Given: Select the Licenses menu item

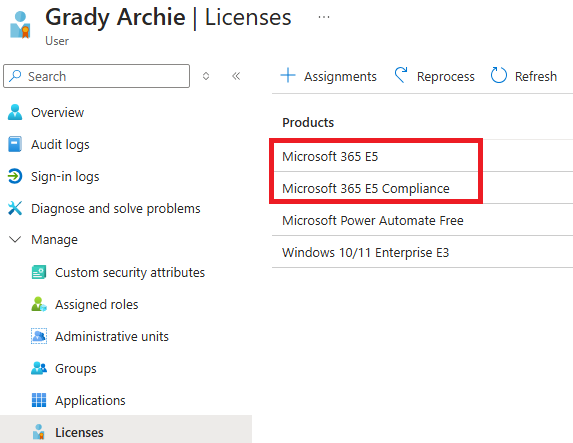Looking at the screenshot, I should pos(126,431).
